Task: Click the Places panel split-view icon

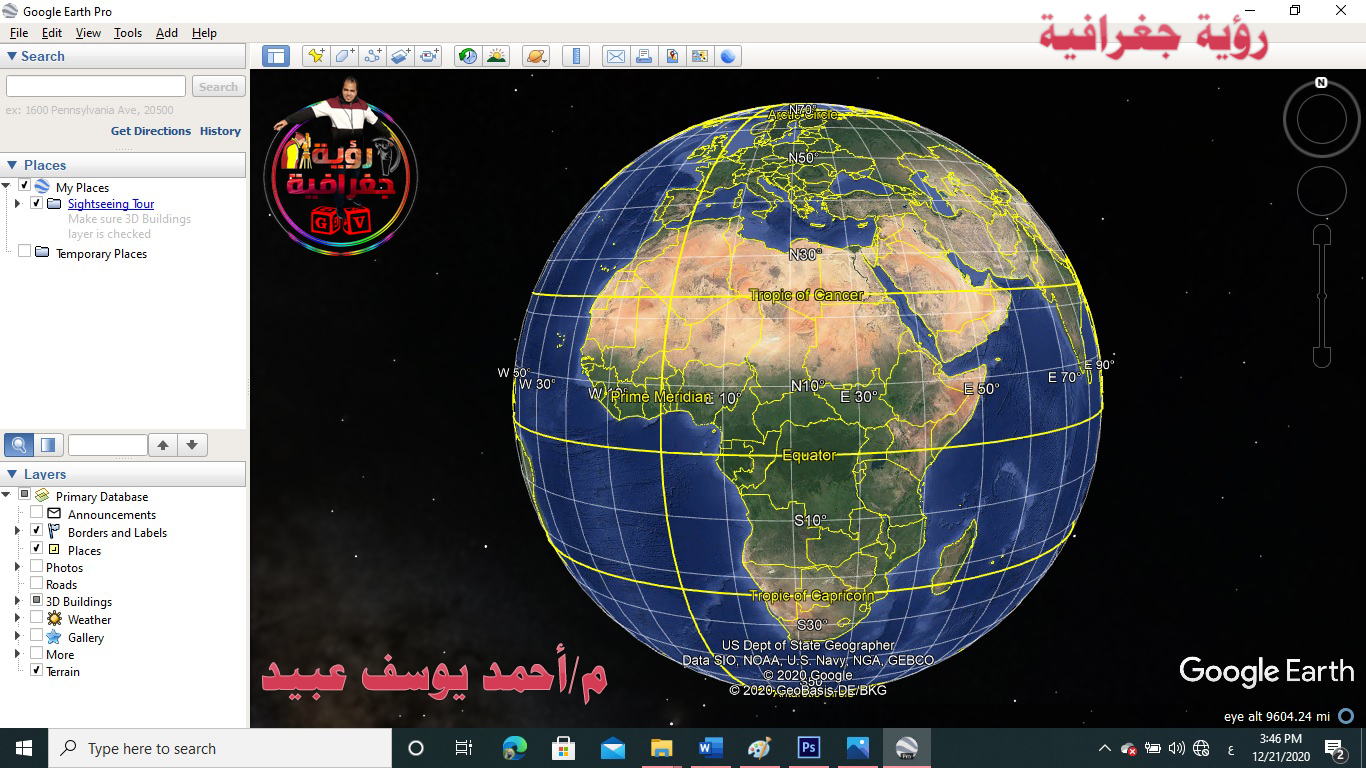Action: 48,445
